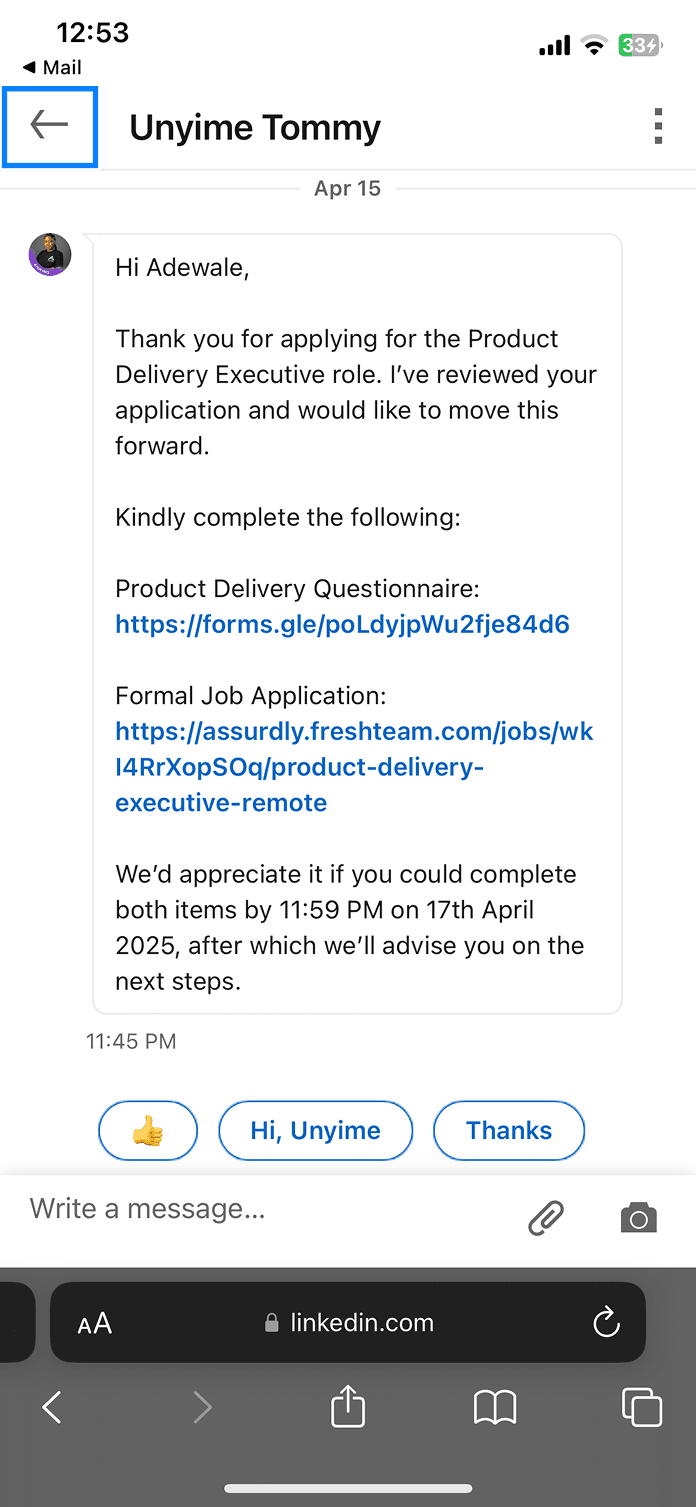Open Safari bookmarks book icon

pos(495,1408)
